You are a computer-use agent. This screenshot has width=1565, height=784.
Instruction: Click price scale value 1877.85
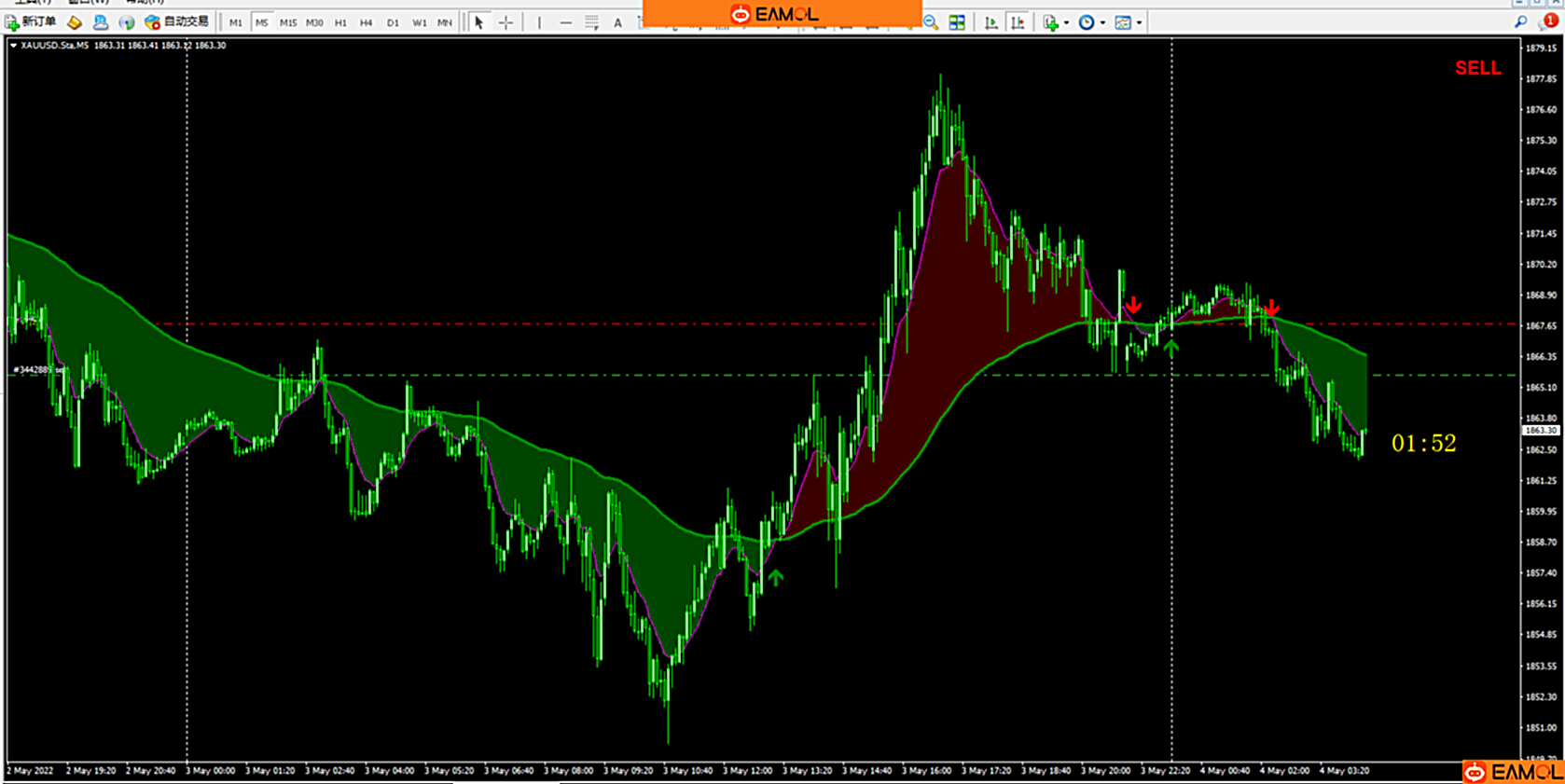1541,79
